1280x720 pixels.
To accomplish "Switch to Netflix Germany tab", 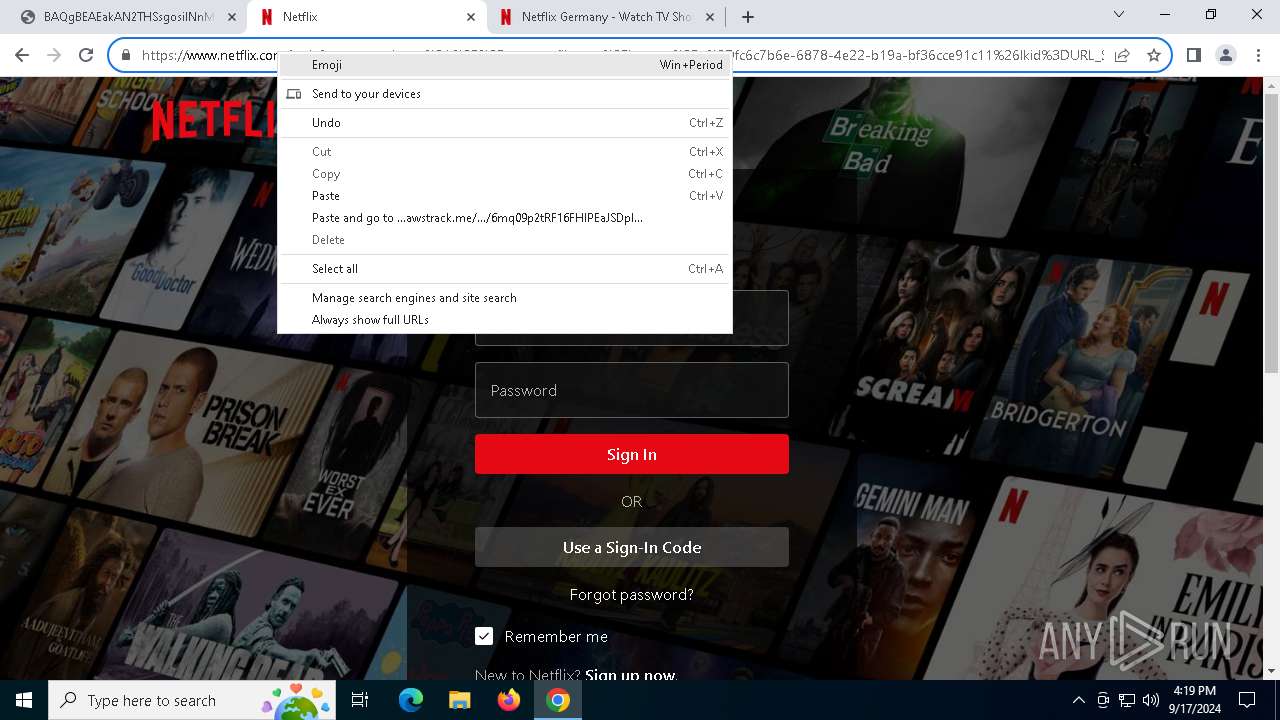I will (606, 17).
